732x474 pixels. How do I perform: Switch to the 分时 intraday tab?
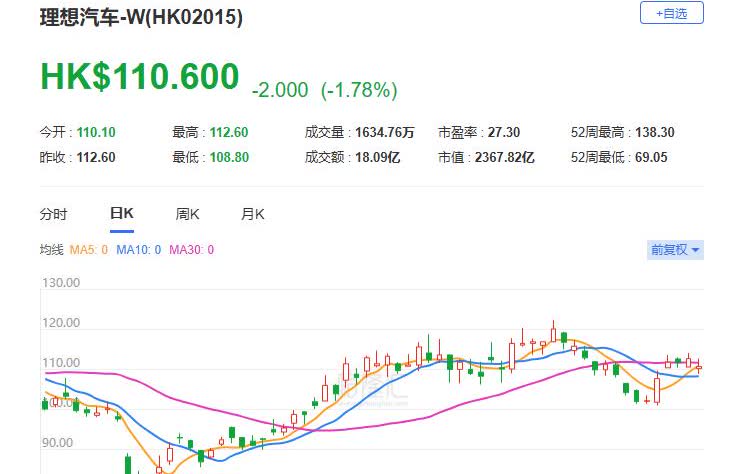(54, 214)
